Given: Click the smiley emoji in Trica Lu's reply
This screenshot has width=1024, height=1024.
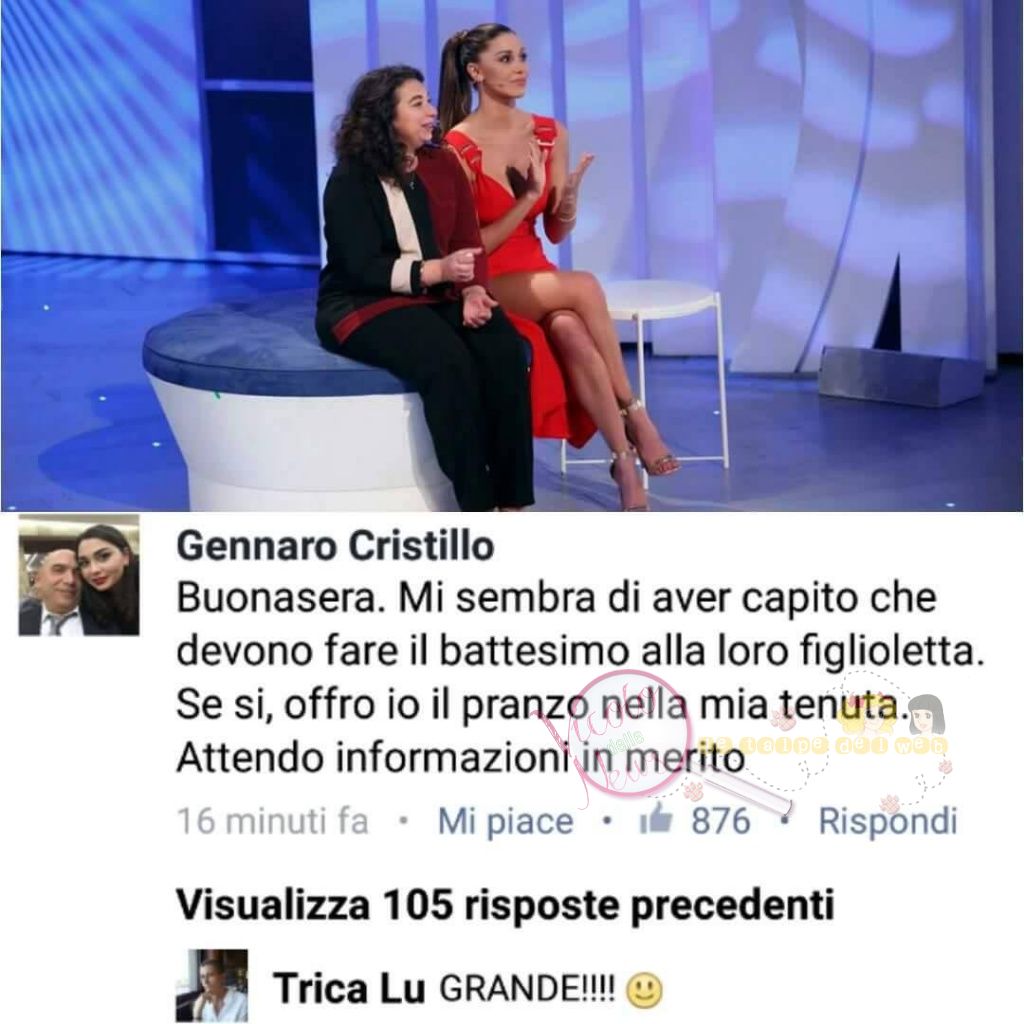Looking at the screenshot, I should 645,991.
